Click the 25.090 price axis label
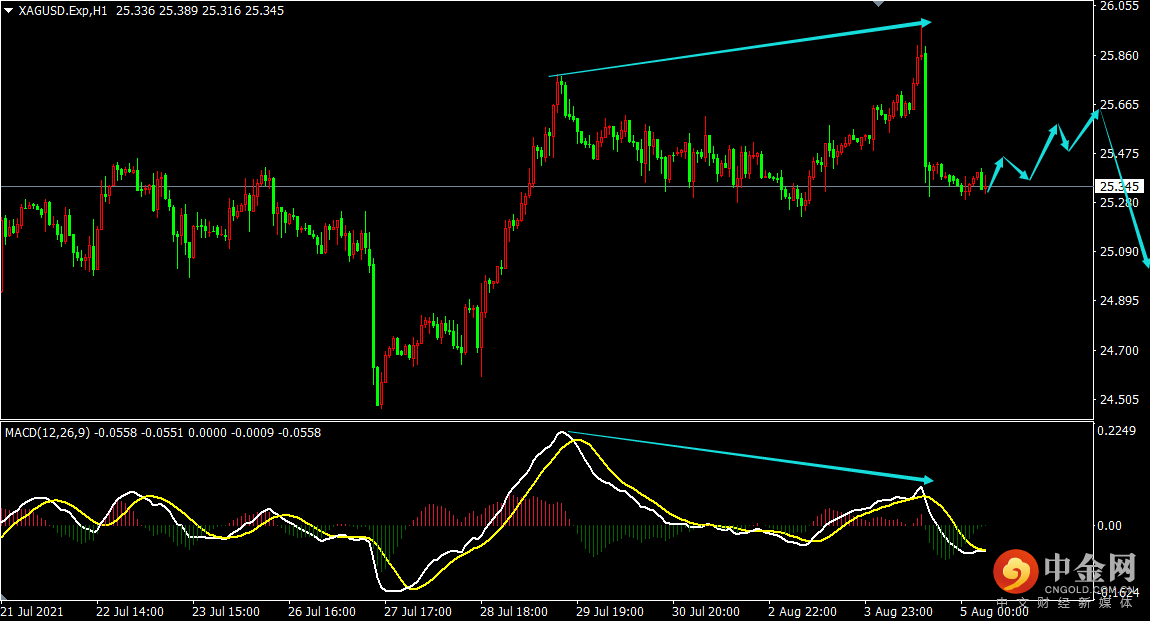This screenshot has height=621, width=1150. pyautogui.click(x=1119, y=251)
